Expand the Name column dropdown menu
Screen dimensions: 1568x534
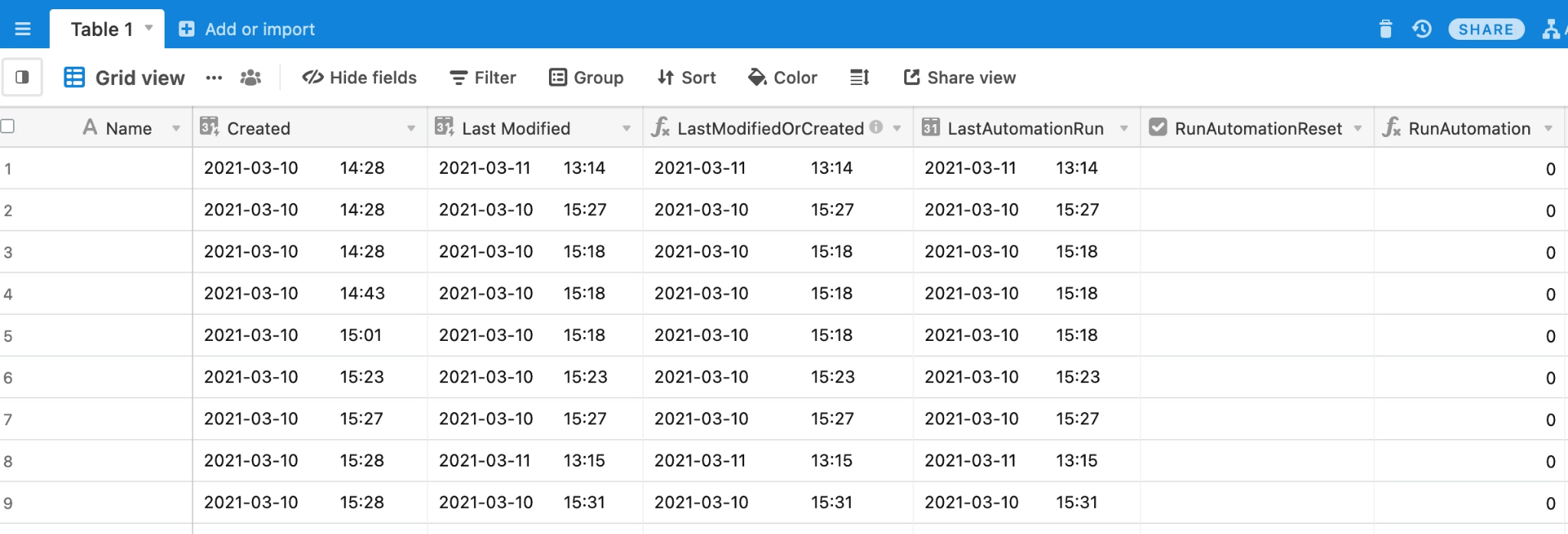click(178, 128)
